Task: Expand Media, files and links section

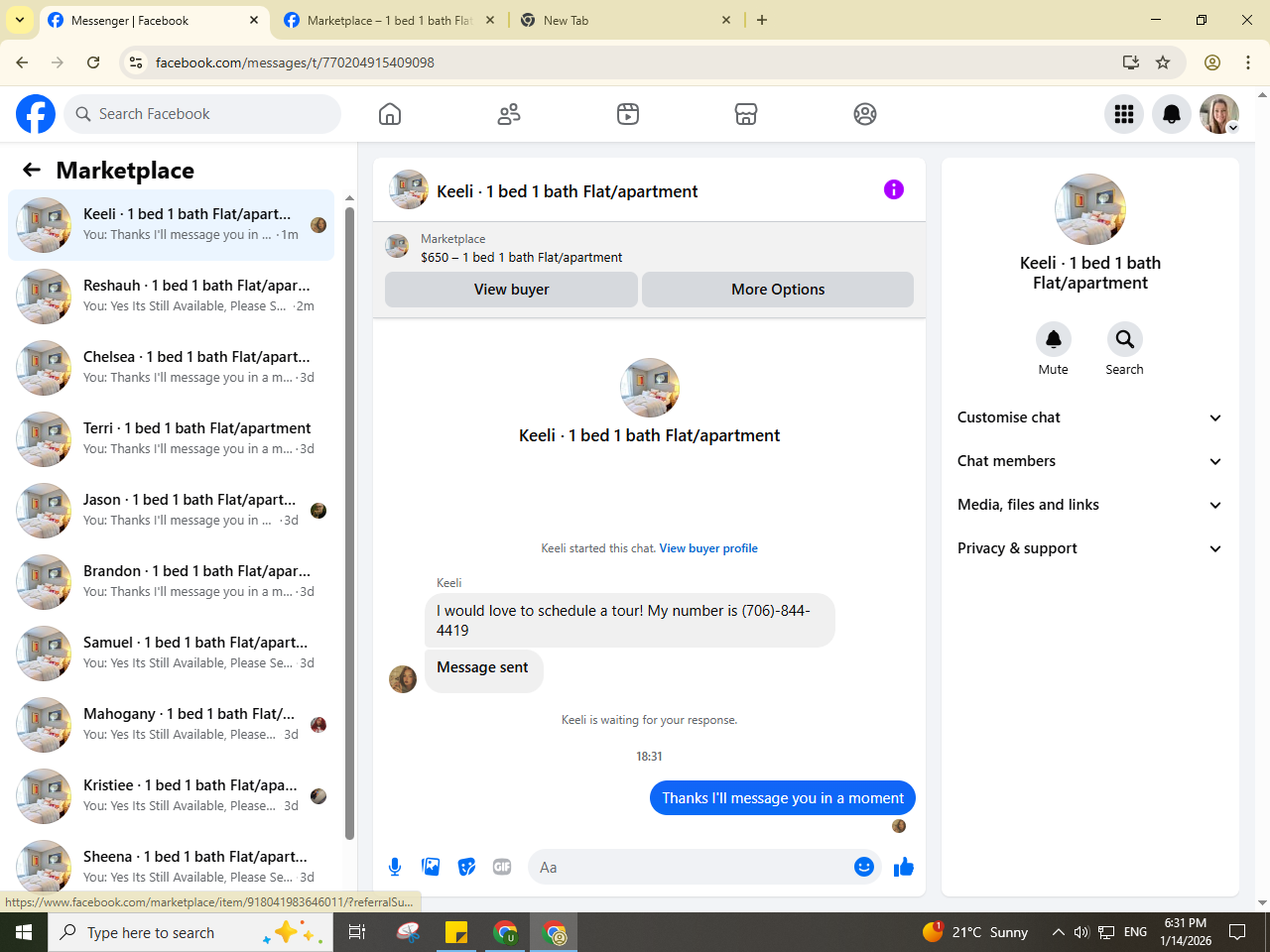Action: click(x=1089, y=505)
